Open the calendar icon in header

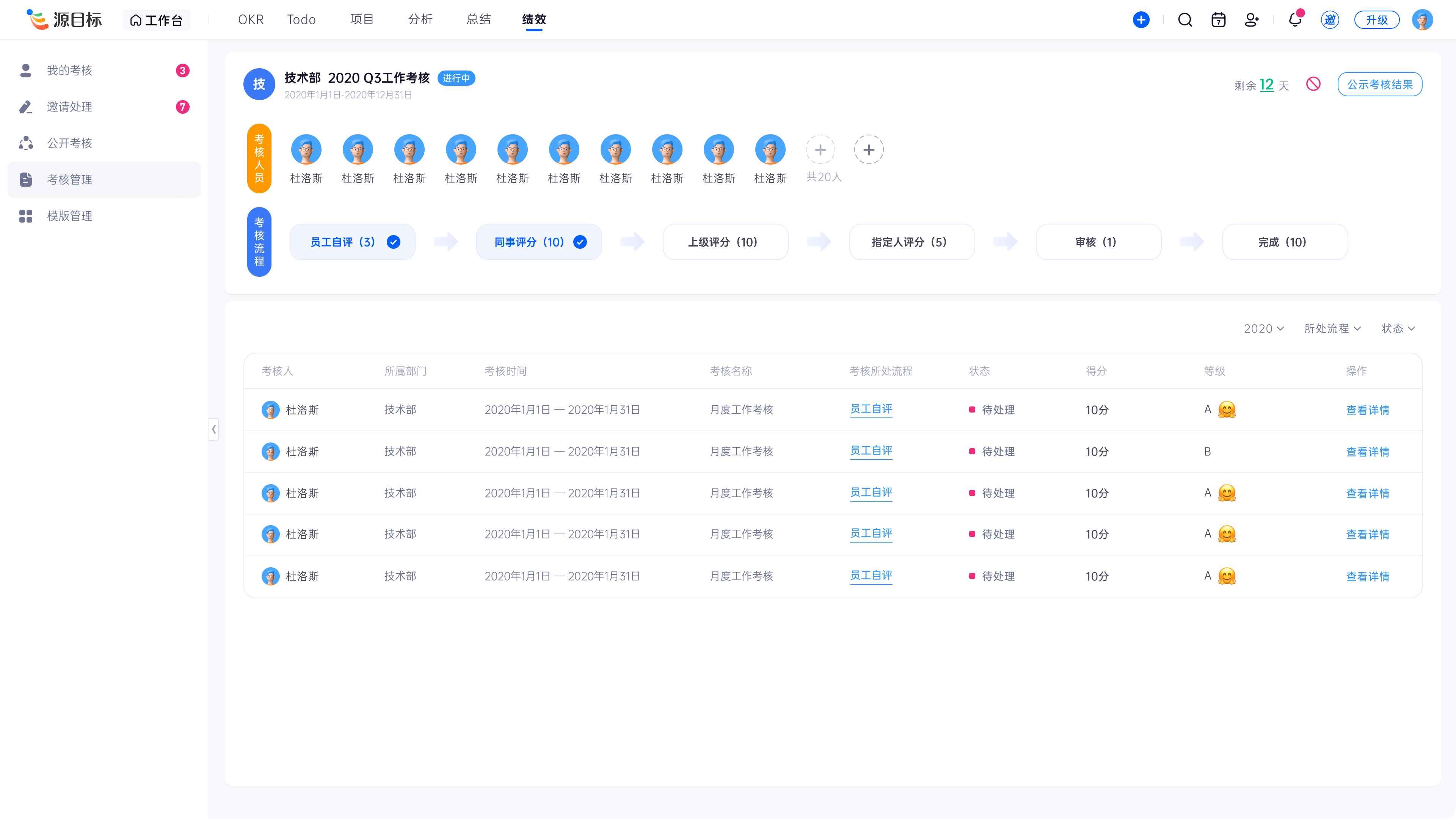pos(1218,20)
